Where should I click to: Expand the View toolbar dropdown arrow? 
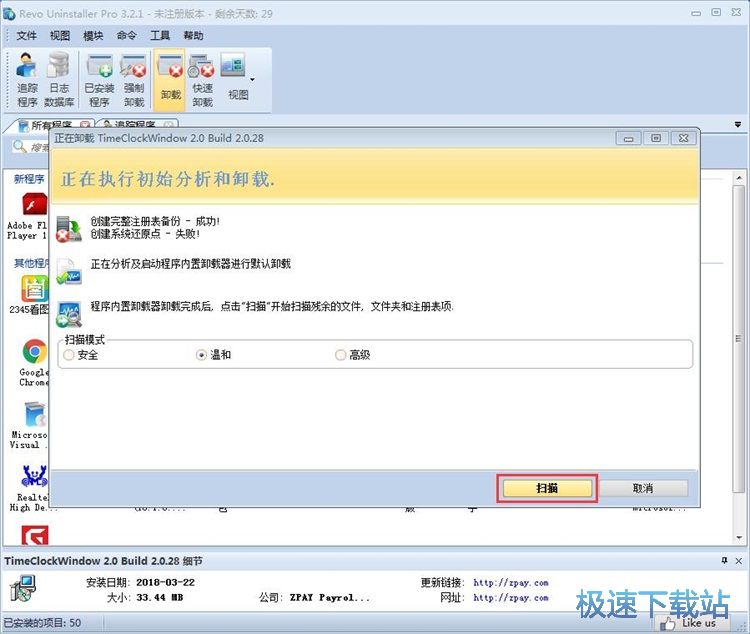click(253, 79)
